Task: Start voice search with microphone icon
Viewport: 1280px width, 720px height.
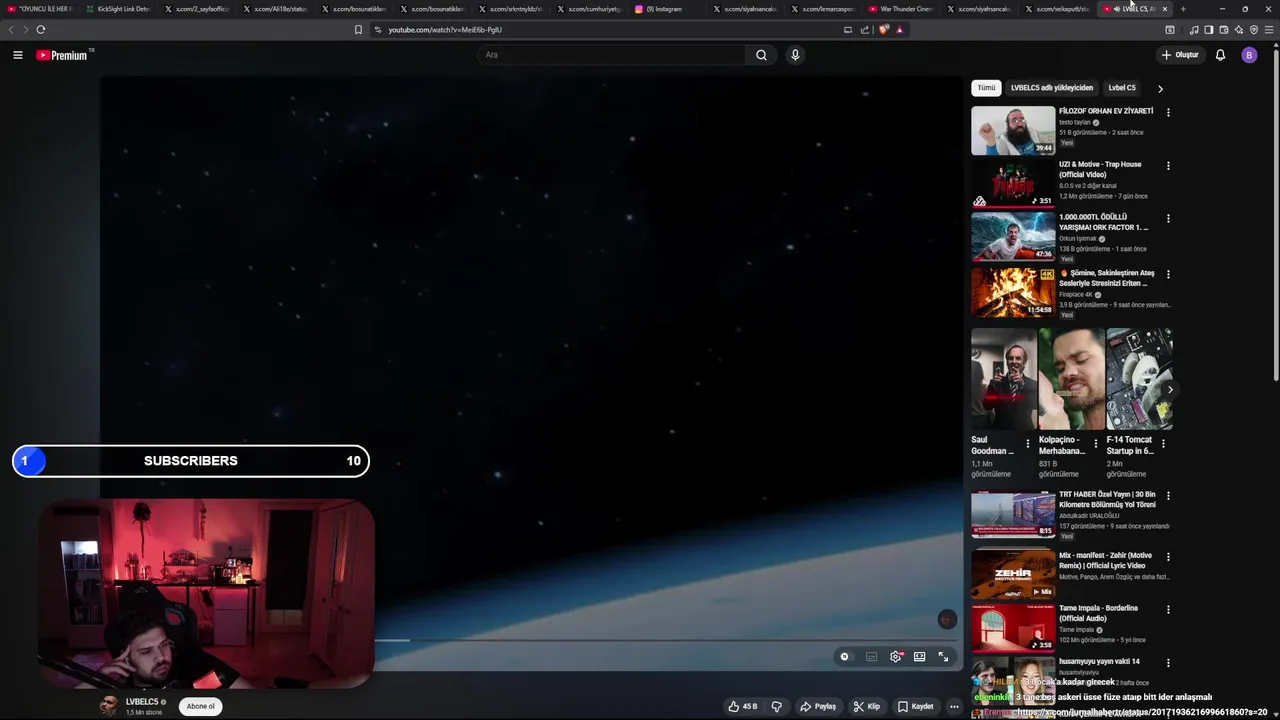Action: [x=795, y=55]
